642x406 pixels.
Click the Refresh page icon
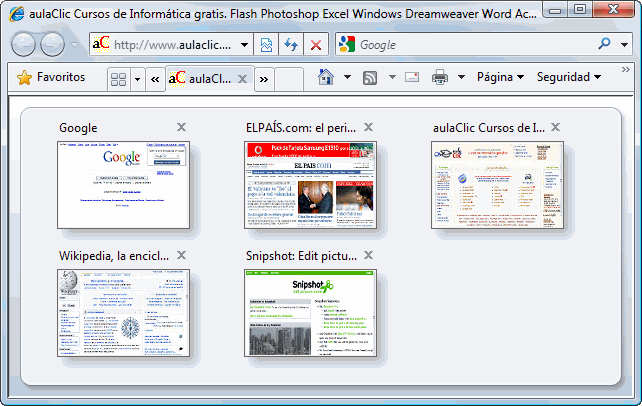[x=291, y=45]
